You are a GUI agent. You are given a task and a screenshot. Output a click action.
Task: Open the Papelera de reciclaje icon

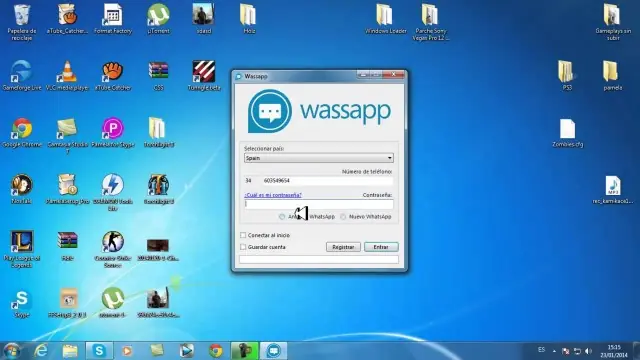(x=22, y=21)
